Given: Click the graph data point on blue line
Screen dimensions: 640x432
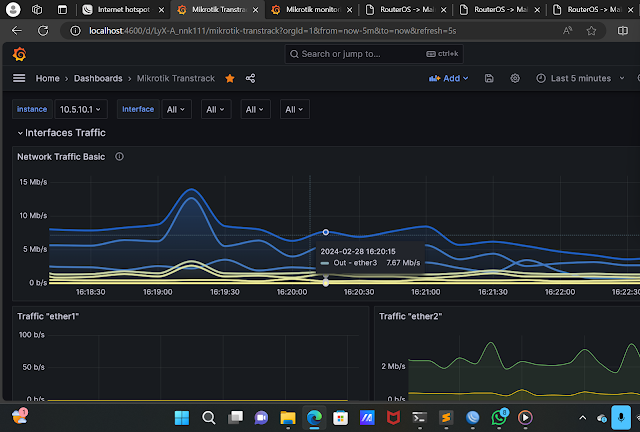Looking at the screenshot, I should click(325, 232).
